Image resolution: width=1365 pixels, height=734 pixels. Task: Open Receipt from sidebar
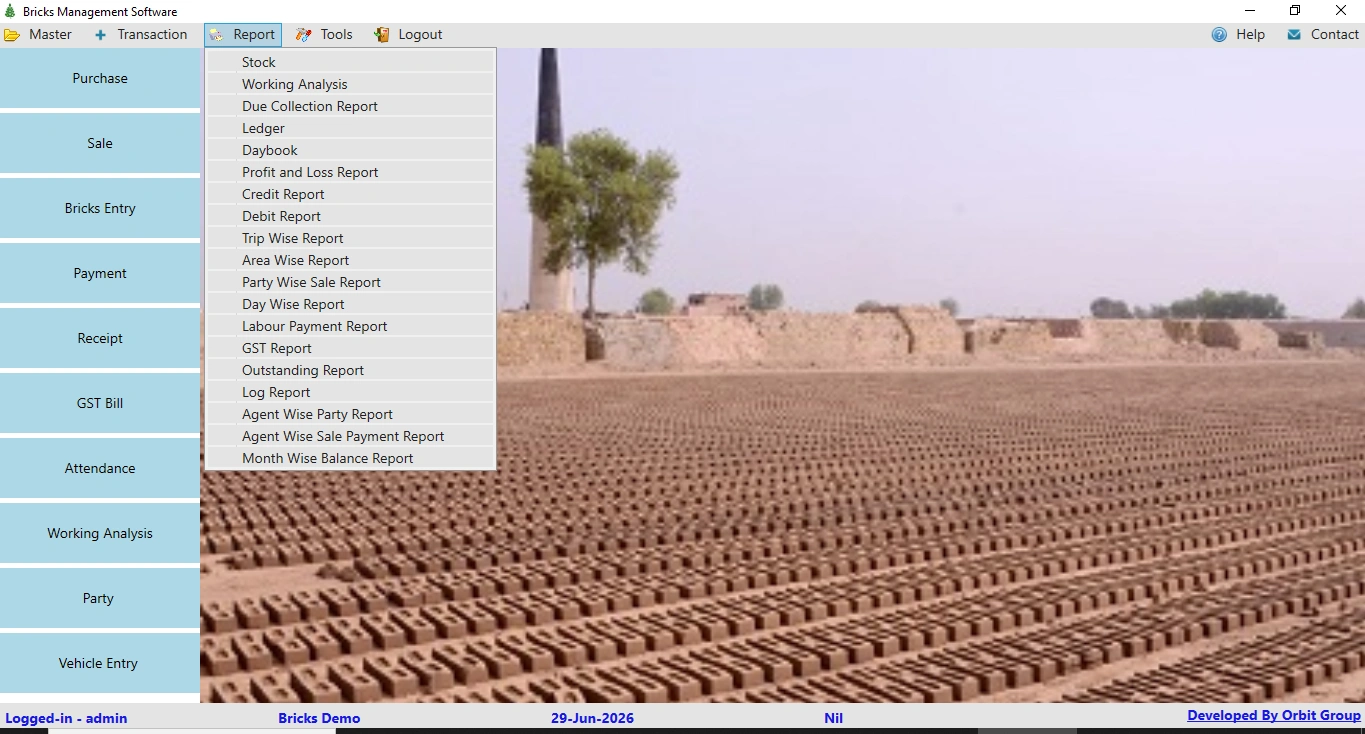(x=100, y=338)
